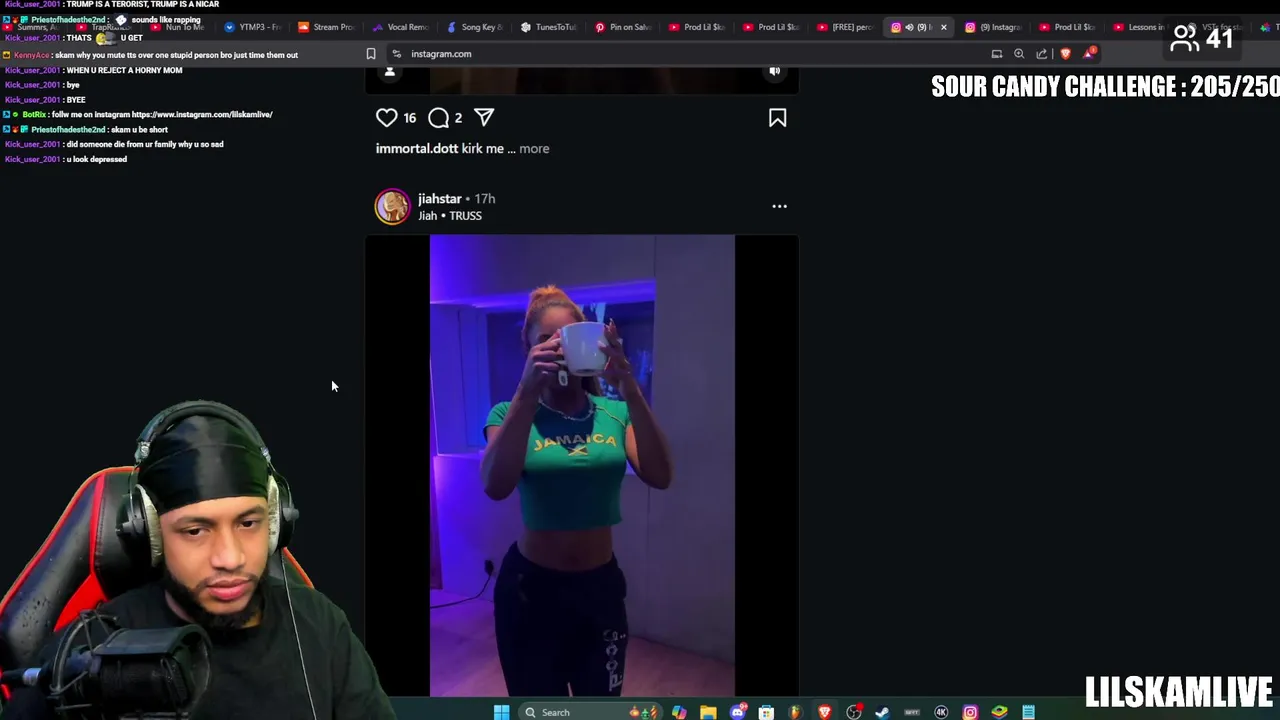Toggle the video sound speaker icon
Screen dimensions: 1280x720
click(x=774, y=71)
